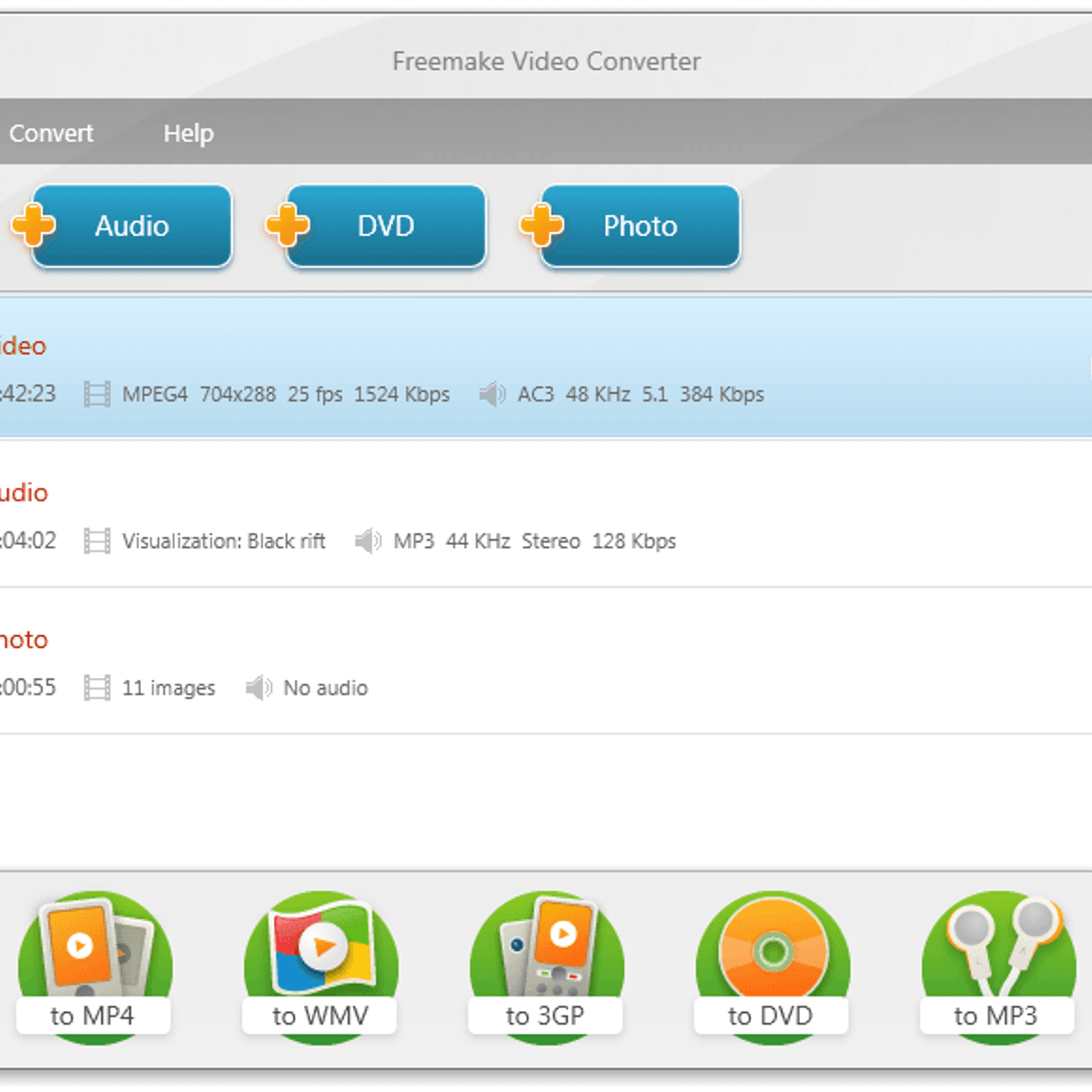
Task: Click speaker icon next to AC3
Action: [492, 394]
